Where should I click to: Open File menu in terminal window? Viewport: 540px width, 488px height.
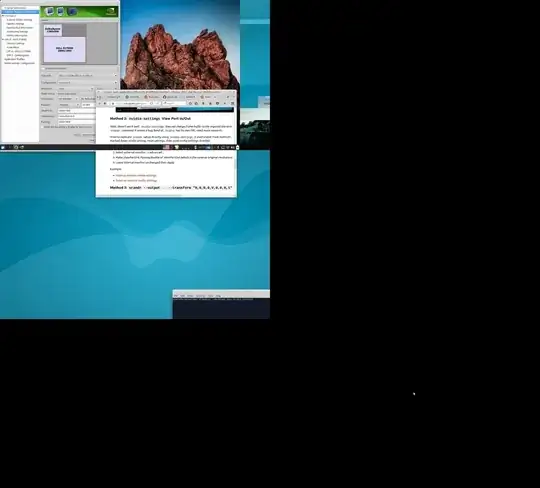point(176,296)
